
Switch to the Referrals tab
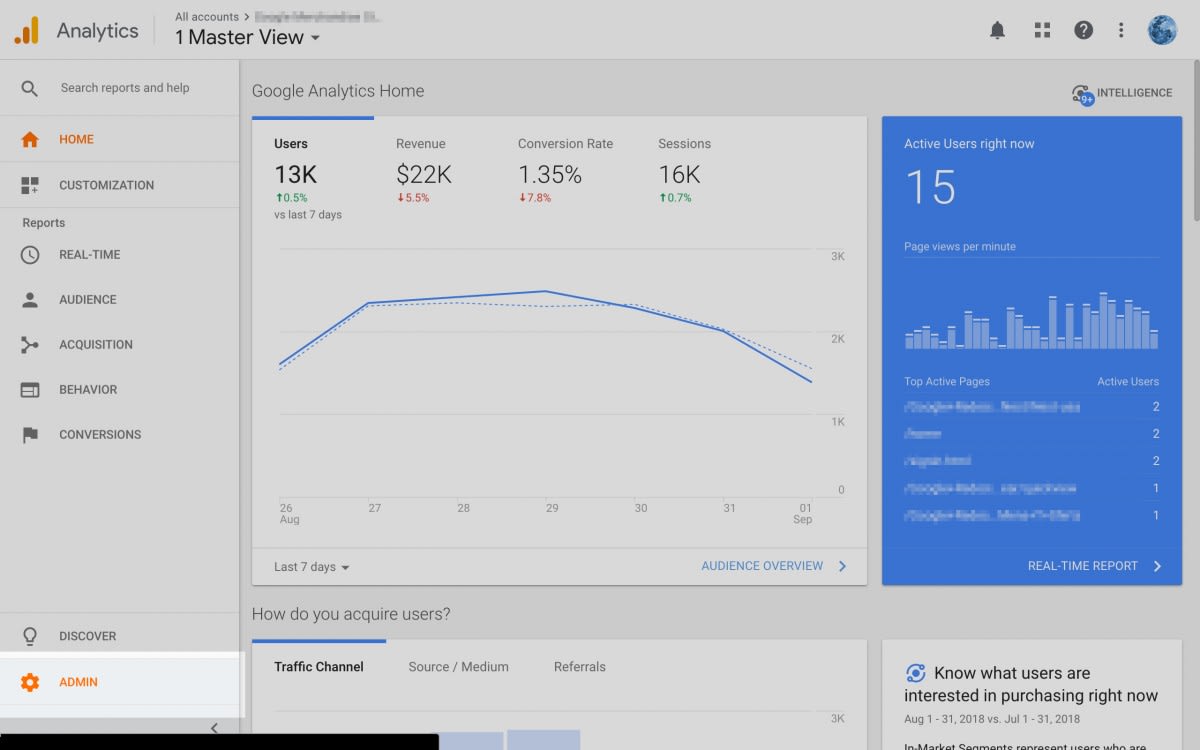(x=580, y=667)
